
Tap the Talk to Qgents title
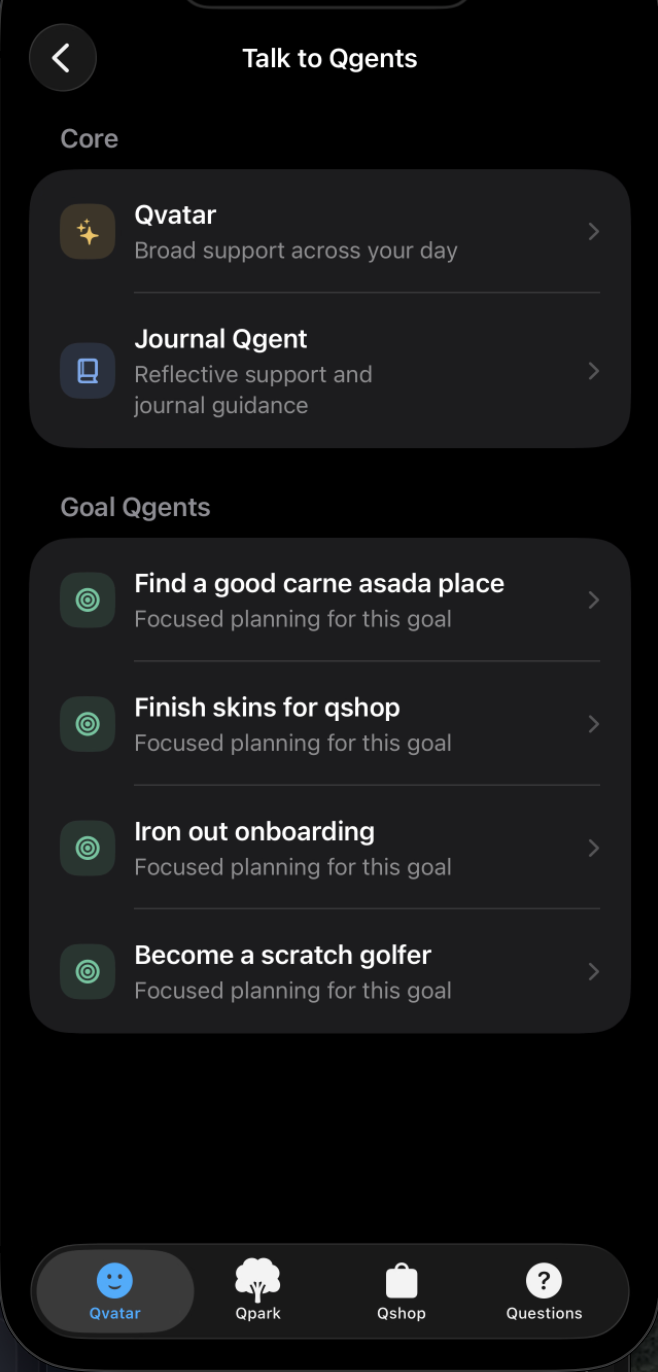[x=329, y=58]
